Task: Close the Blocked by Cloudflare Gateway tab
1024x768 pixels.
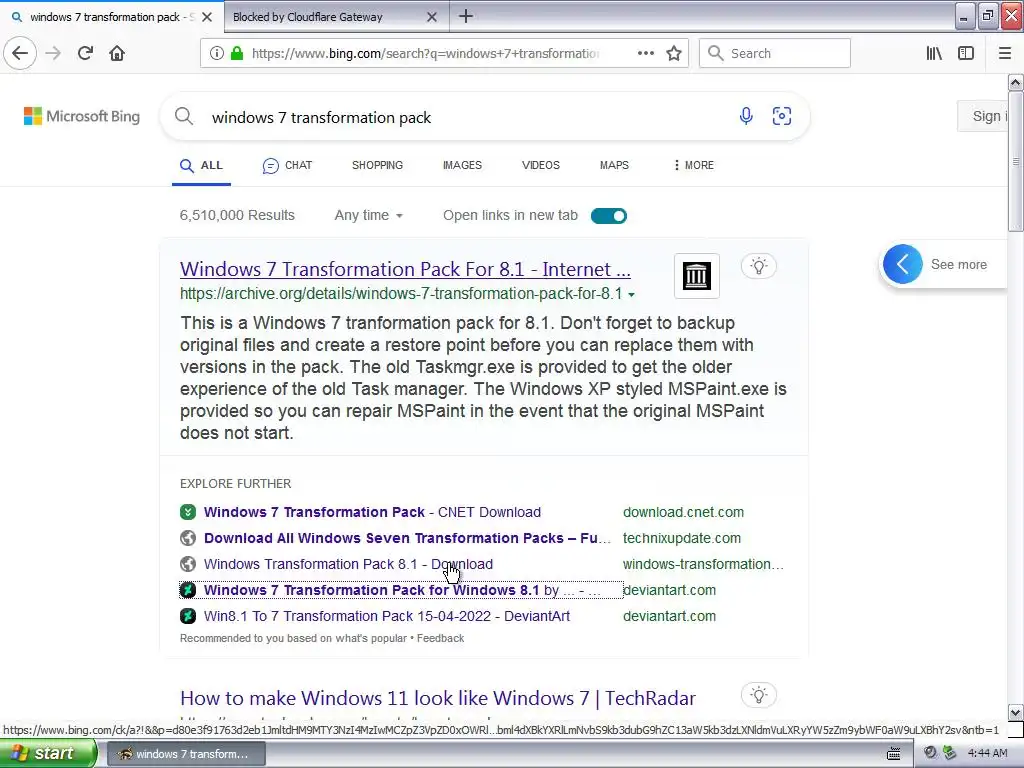Action: click(x=432, y=17)
